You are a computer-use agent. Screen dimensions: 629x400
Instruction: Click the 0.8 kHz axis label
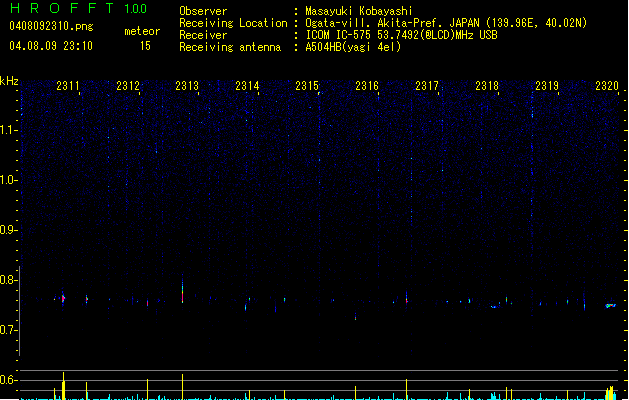[x=8, y=280]
